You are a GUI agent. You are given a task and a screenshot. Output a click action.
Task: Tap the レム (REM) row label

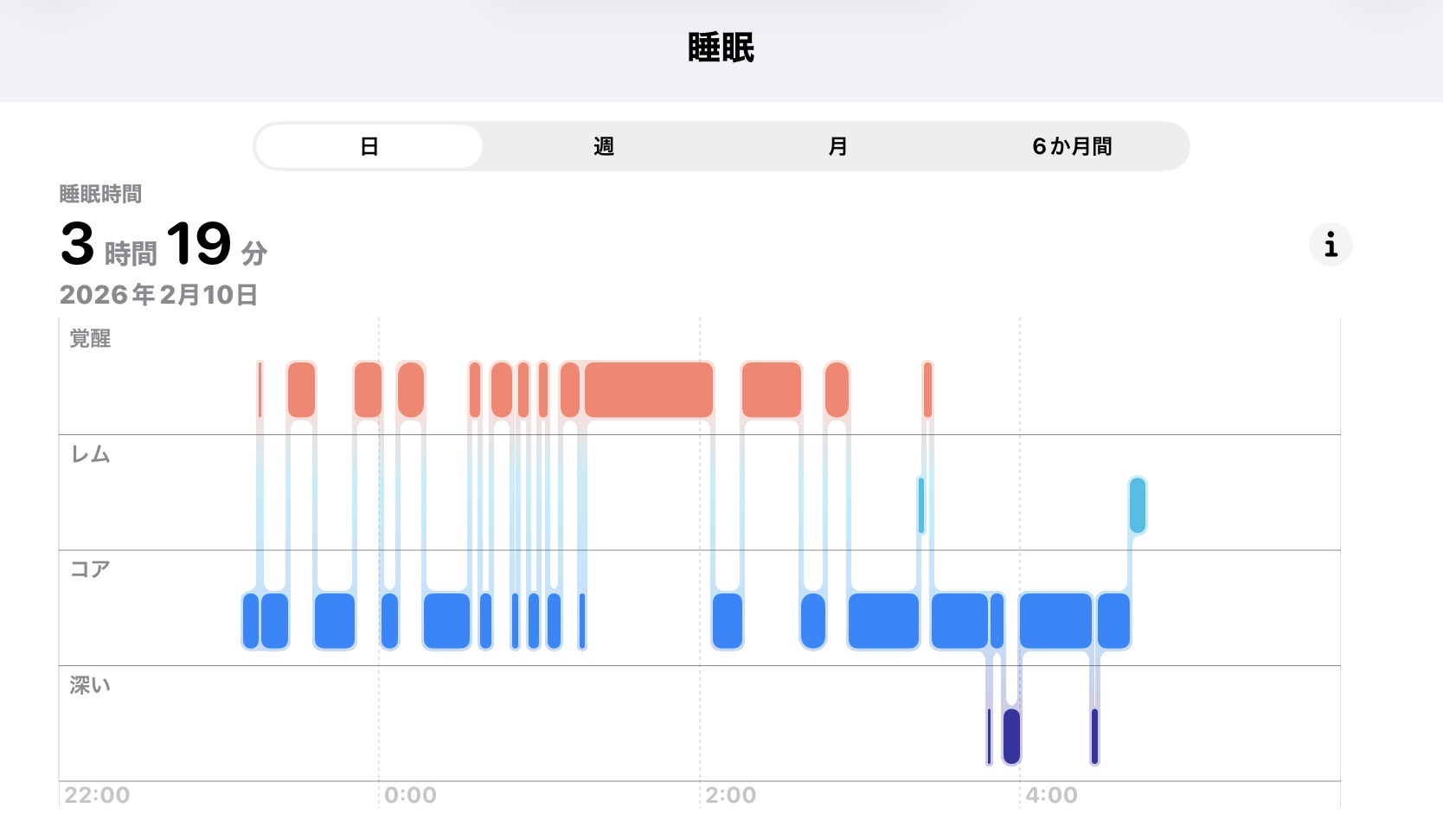pyautogui.click(x=90, y=454)
